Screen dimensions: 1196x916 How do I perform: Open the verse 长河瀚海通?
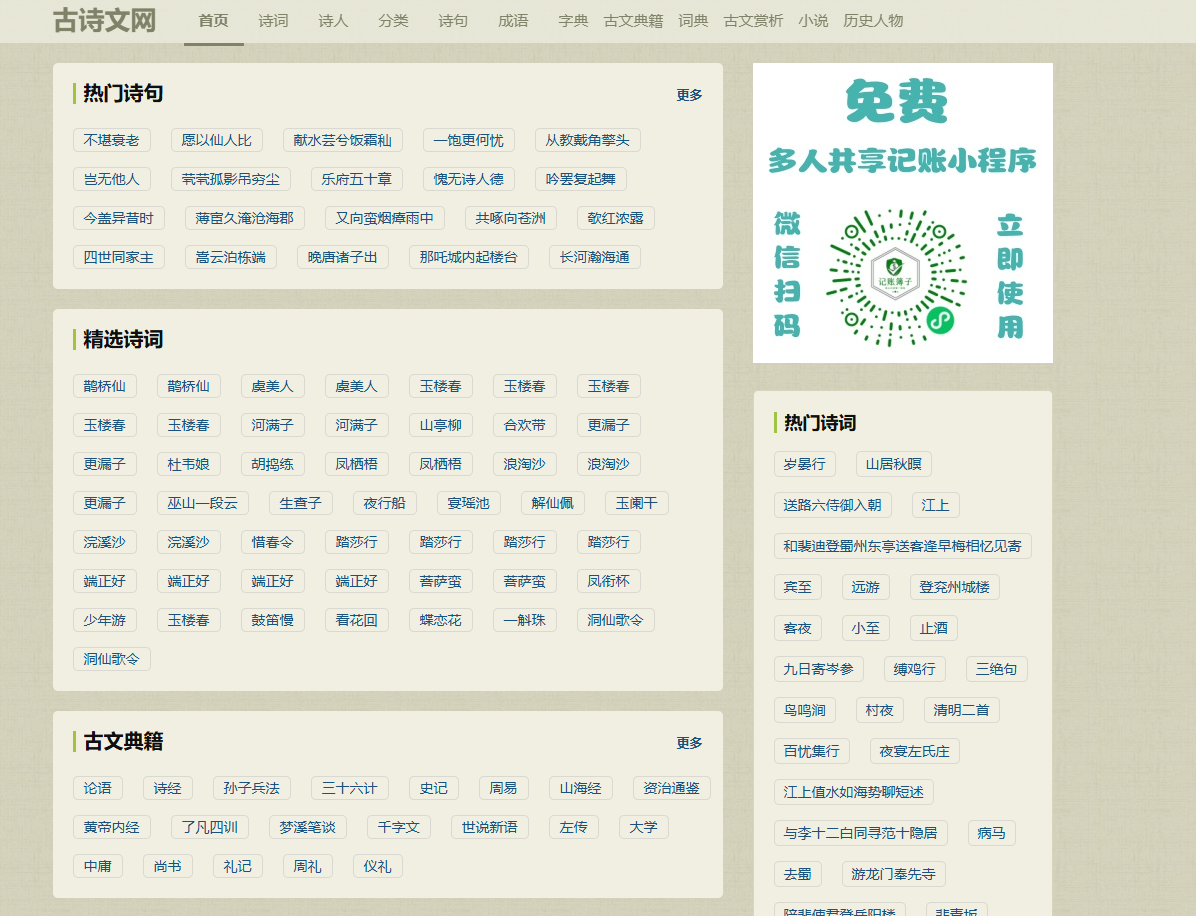pyautogui.click(x=594, y=257)
